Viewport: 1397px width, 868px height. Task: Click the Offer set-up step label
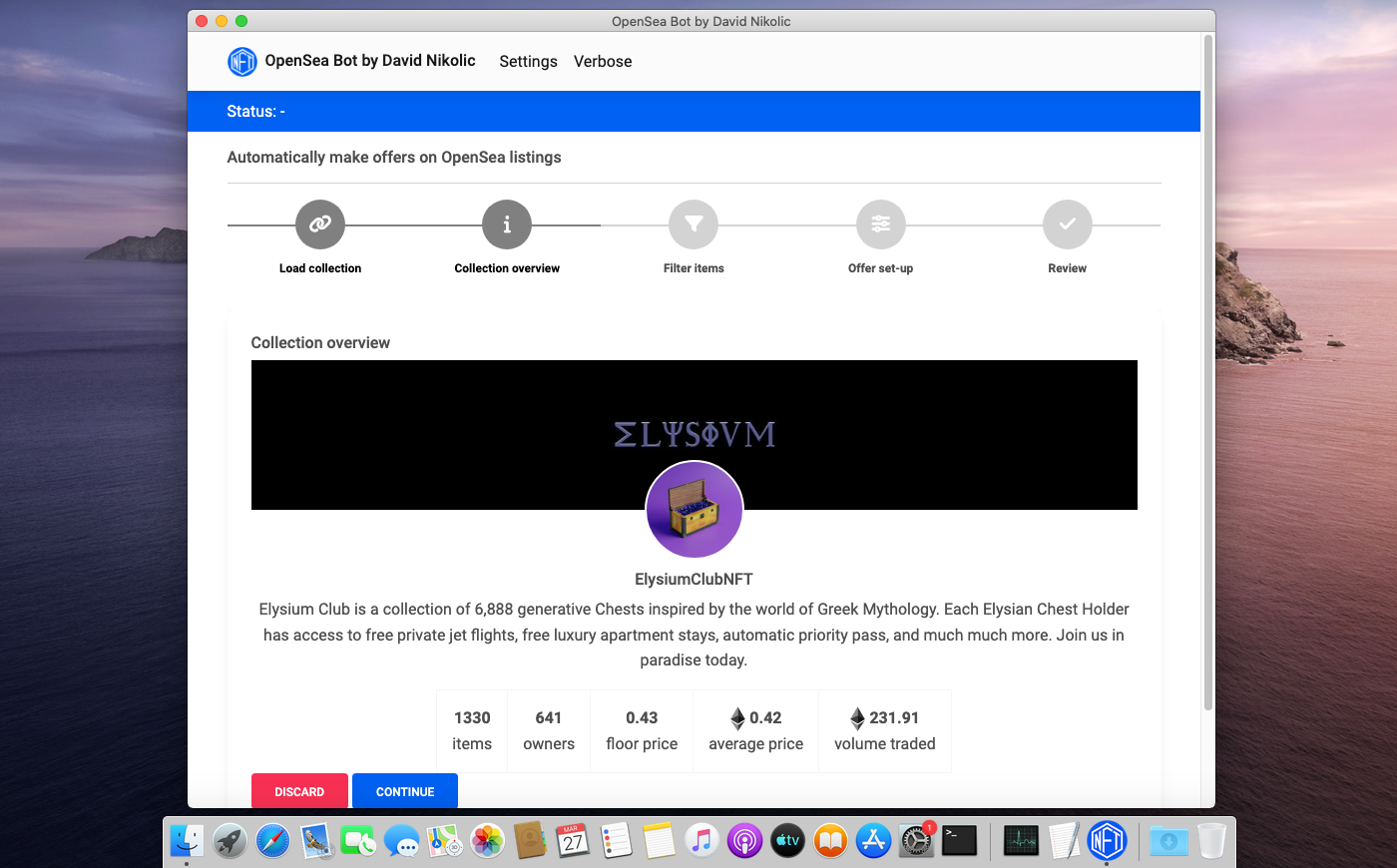point(881,268)
